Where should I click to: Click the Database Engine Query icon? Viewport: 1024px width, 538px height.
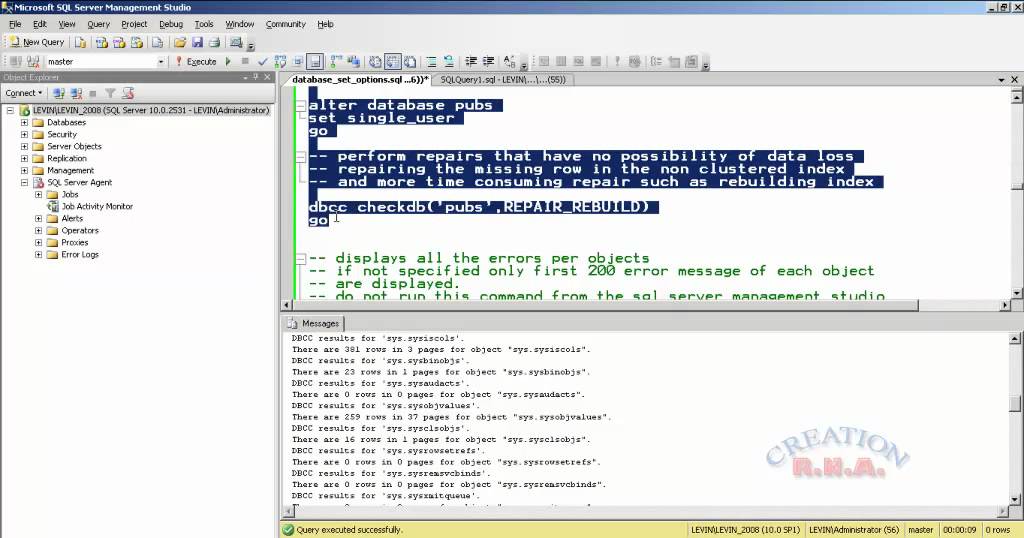[x=80, y=42]
